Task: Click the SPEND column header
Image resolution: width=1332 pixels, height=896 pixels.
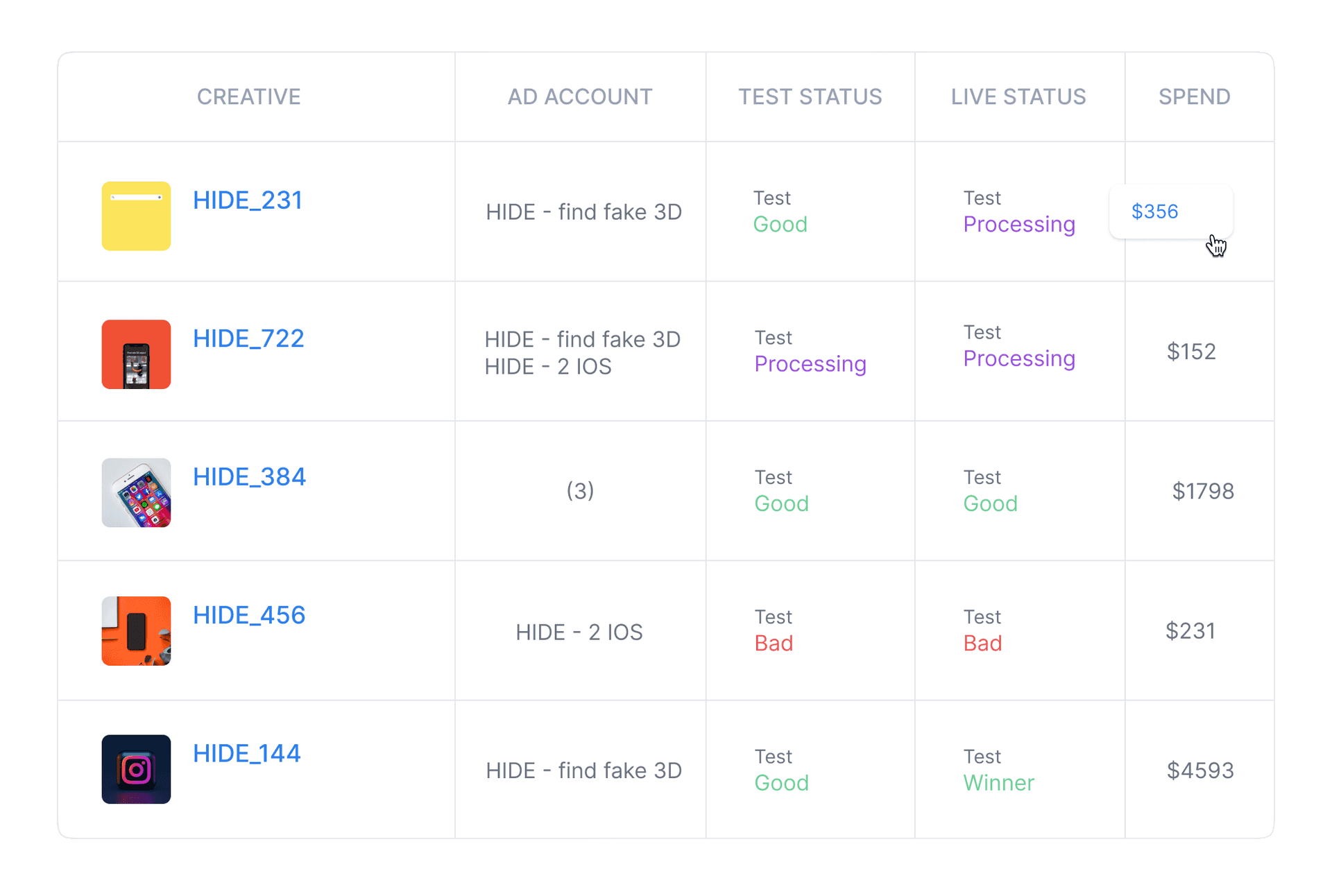Action: click(x=1195, y=96)
